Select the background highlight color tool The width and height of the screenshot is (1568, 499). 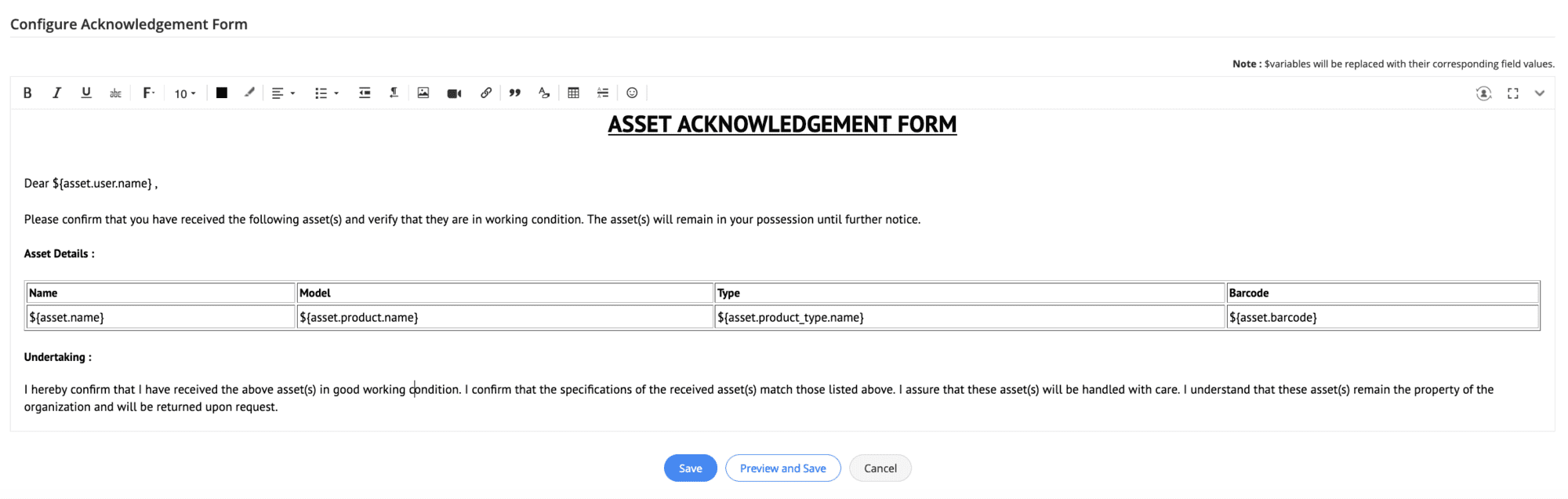click(x=249, y=93)
